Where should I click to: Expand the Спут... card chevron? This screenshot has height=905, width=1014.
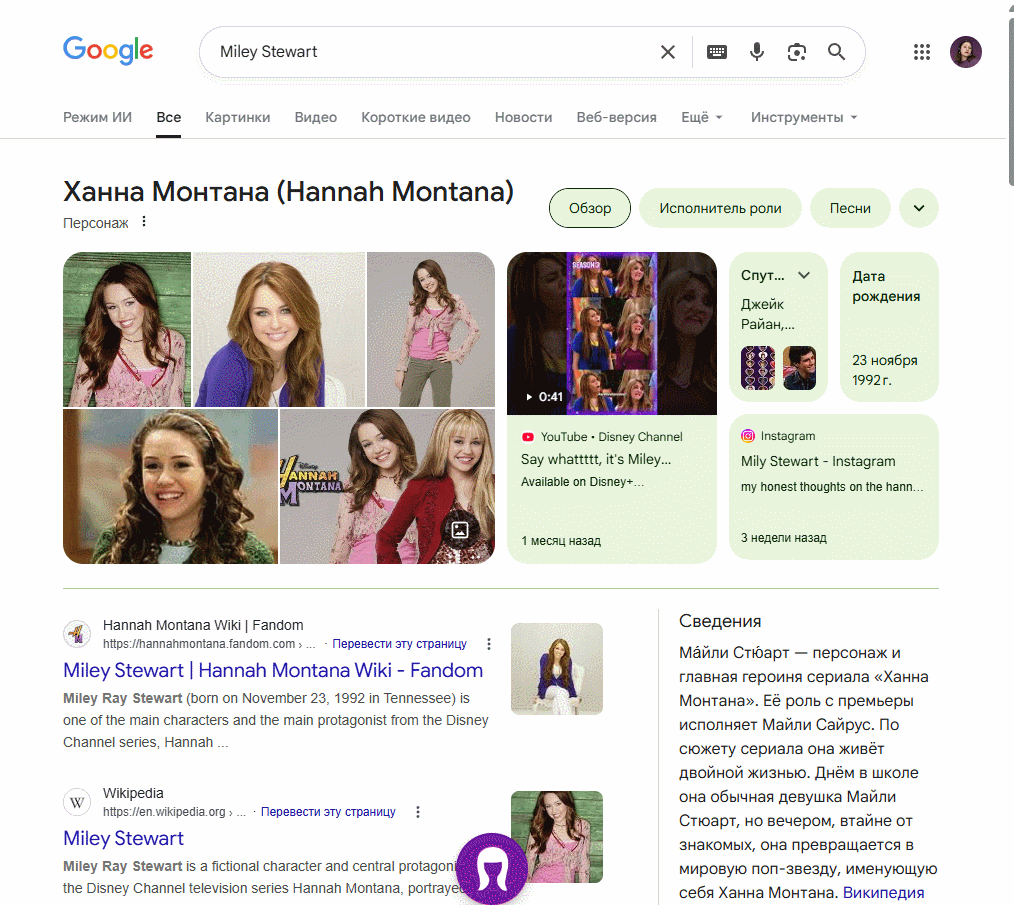804,275
